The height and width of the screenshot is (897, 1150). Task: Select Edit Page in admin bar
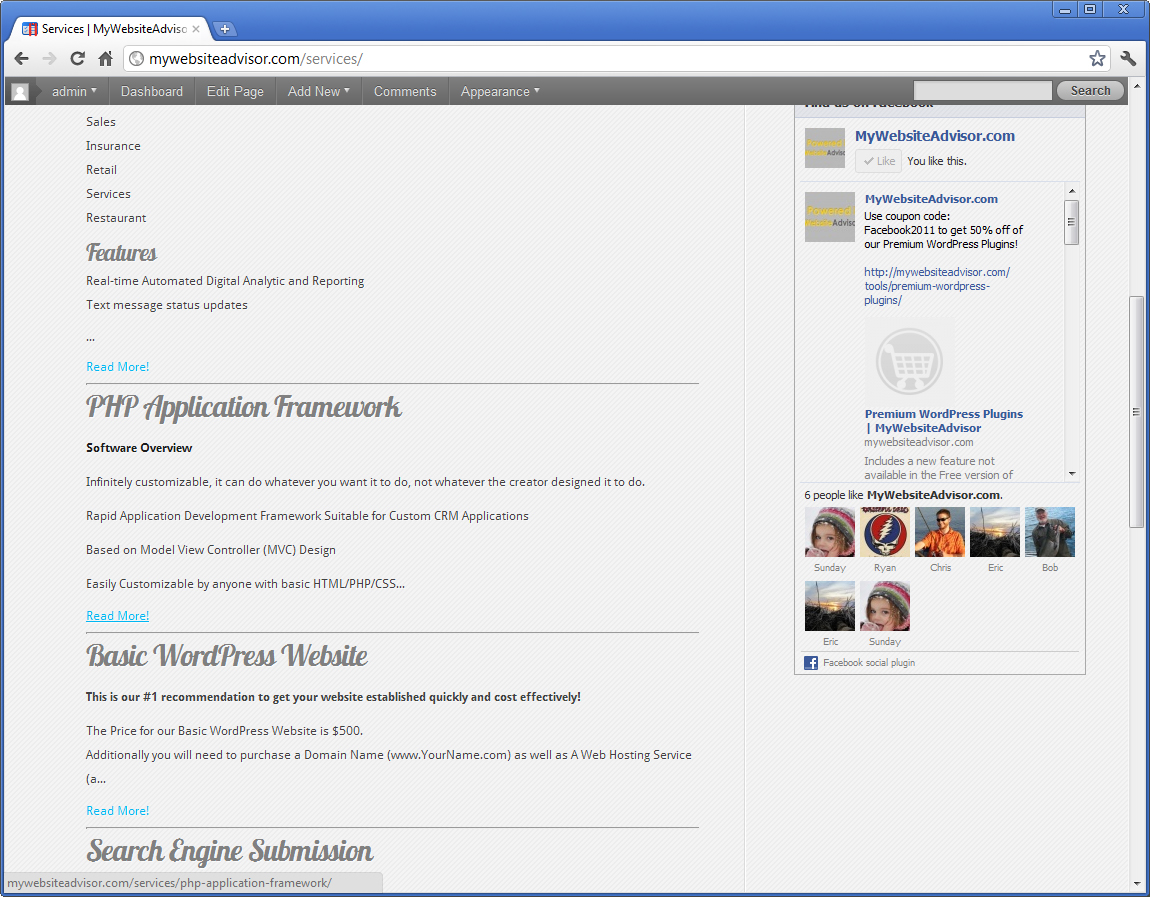(x=235, y=92)
